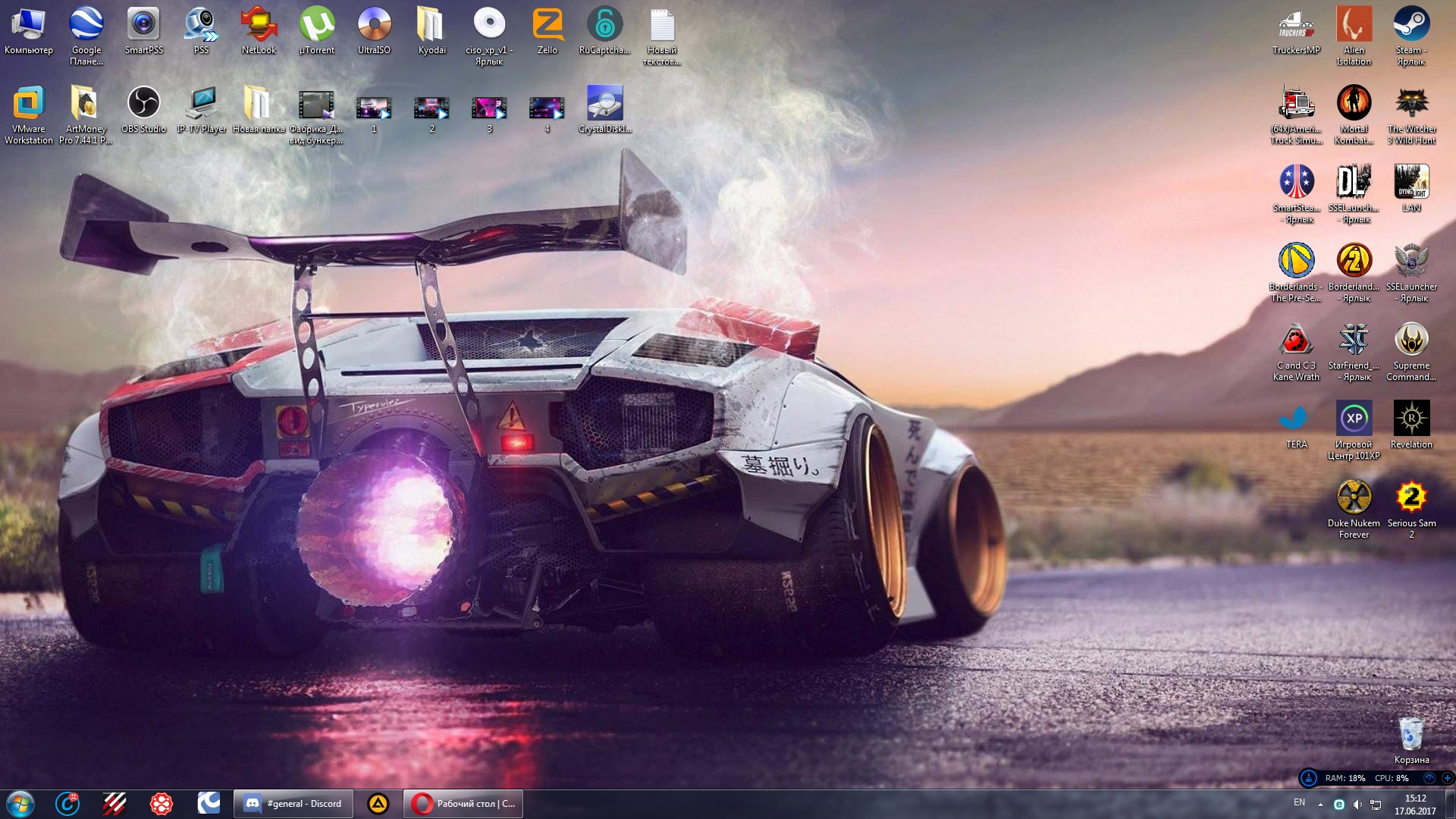Open the Windows Start menu

(x=20, y=803)
